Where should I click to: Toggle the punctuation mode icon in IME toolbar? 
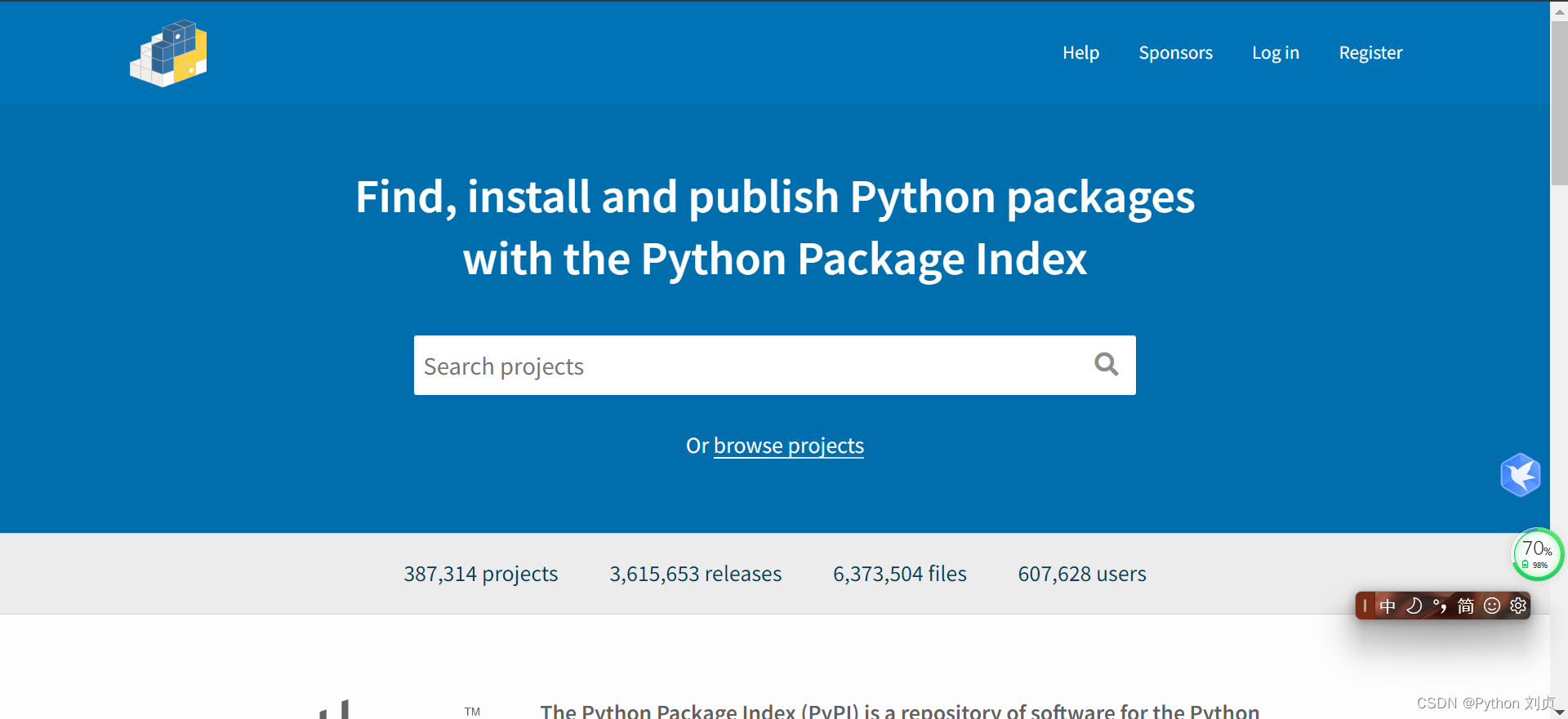pyautogui.click(x=1440, y=606)
